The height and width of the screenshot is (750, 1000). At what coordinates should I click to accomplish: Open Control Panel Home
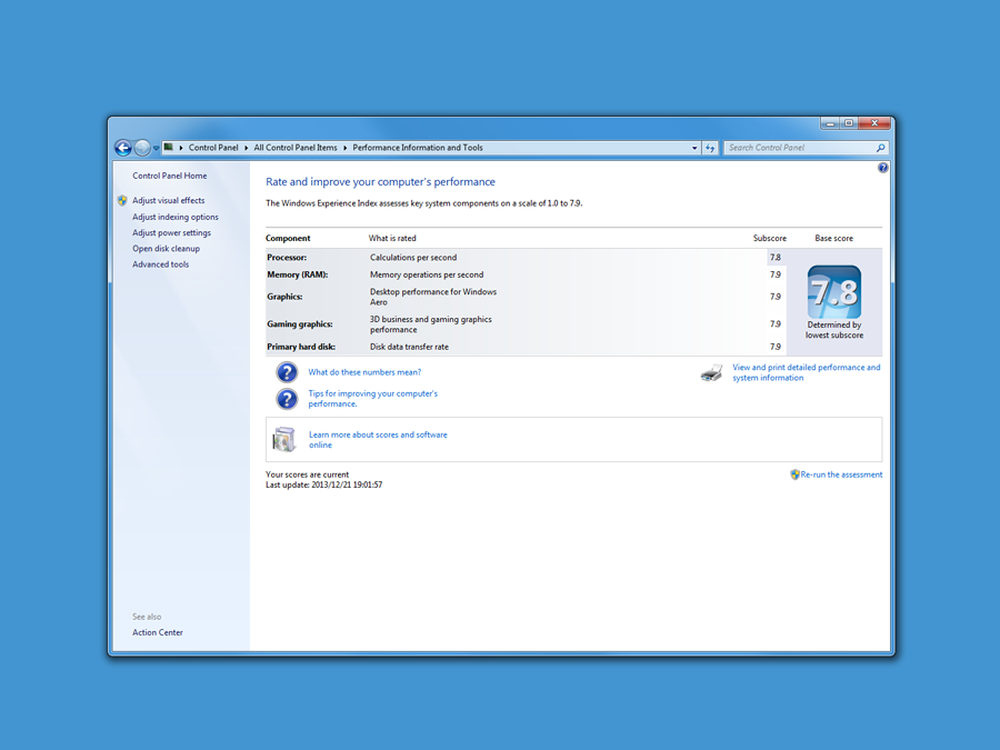[x=170, y=175]
